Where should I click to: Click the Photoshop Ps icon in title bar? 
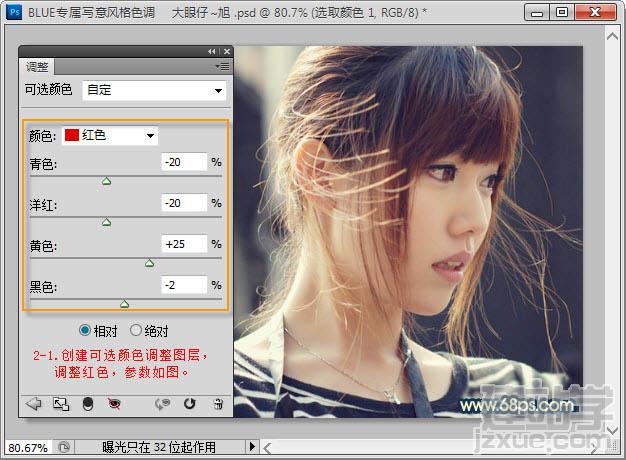[14, 12]
